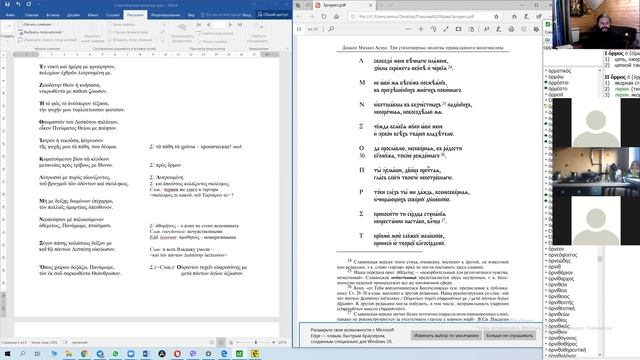Undo the last action in Word
This screenshot has width=640, height=360.
pyautogui.click(x=18, y=4)
